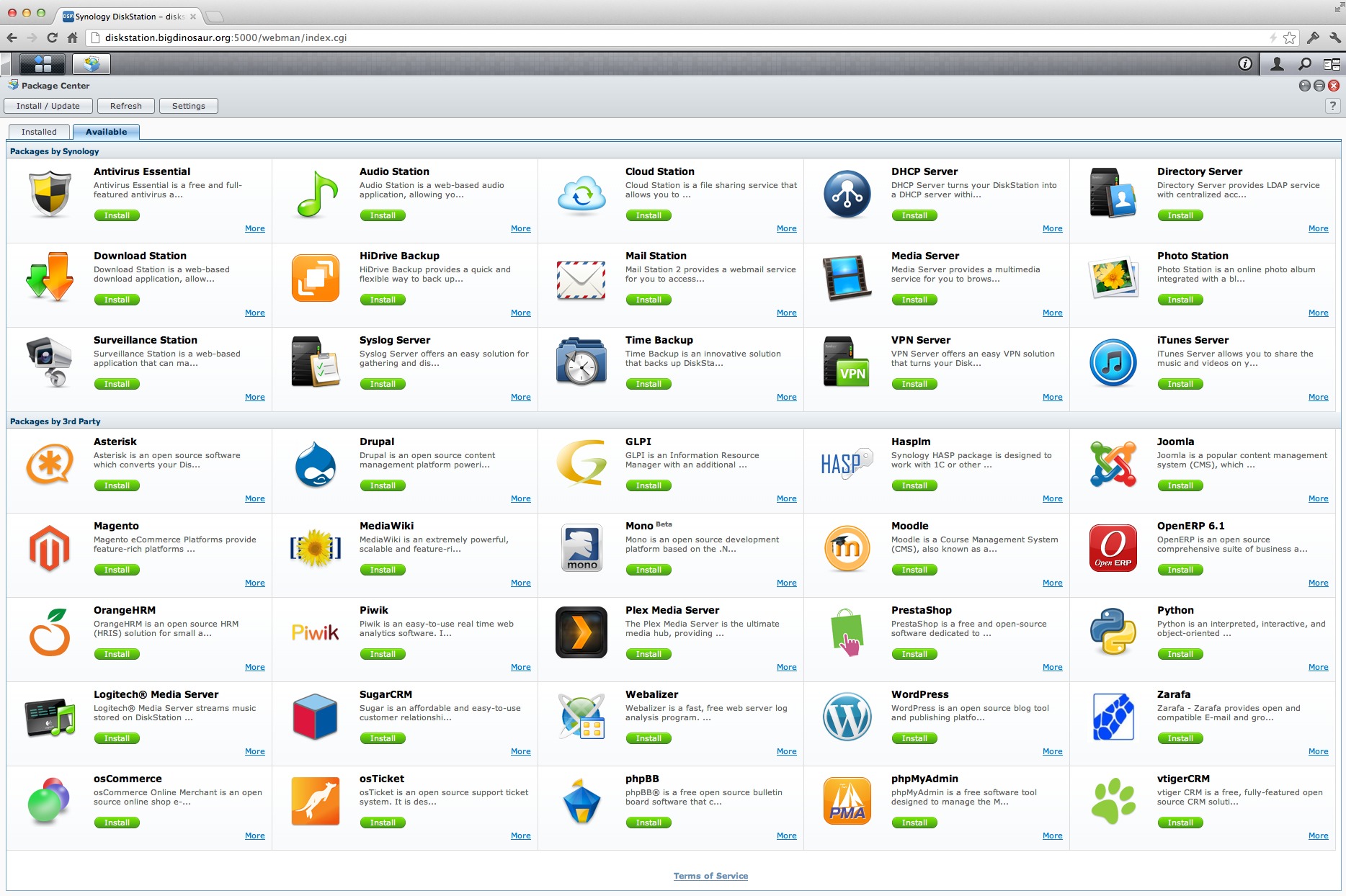Click the Magento logo icon
This screenshot has width=1346, height=896.
[x=50, y=548]
